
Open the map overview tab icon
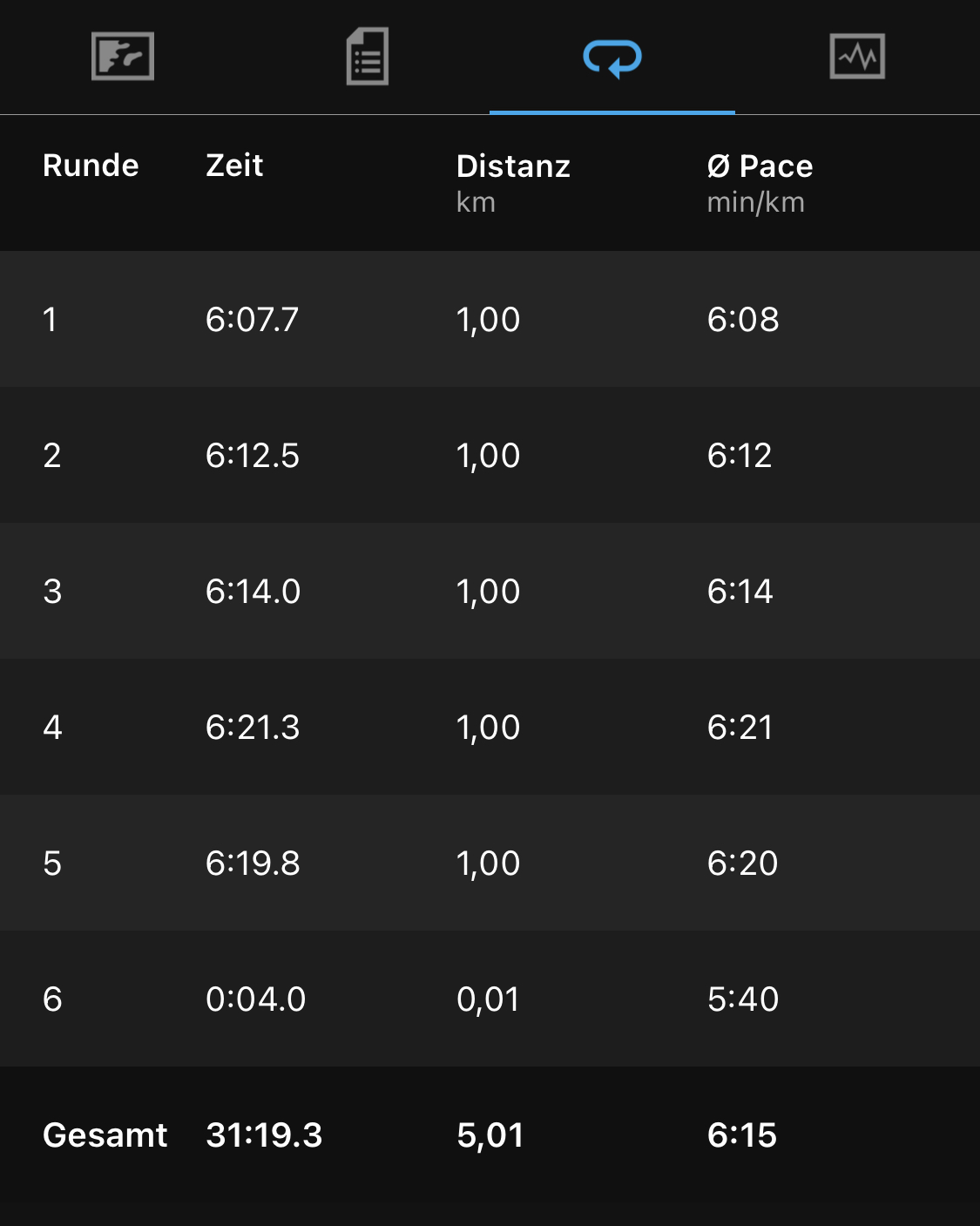click(x=123, y=57)
